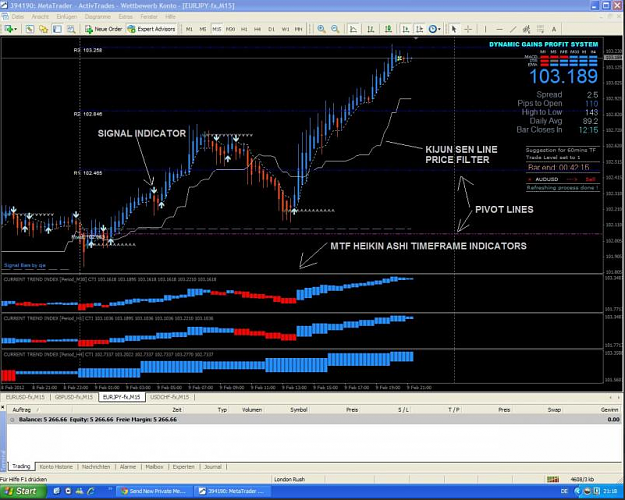Toggle the Terminal window toolbar icon

coord(57,29)
